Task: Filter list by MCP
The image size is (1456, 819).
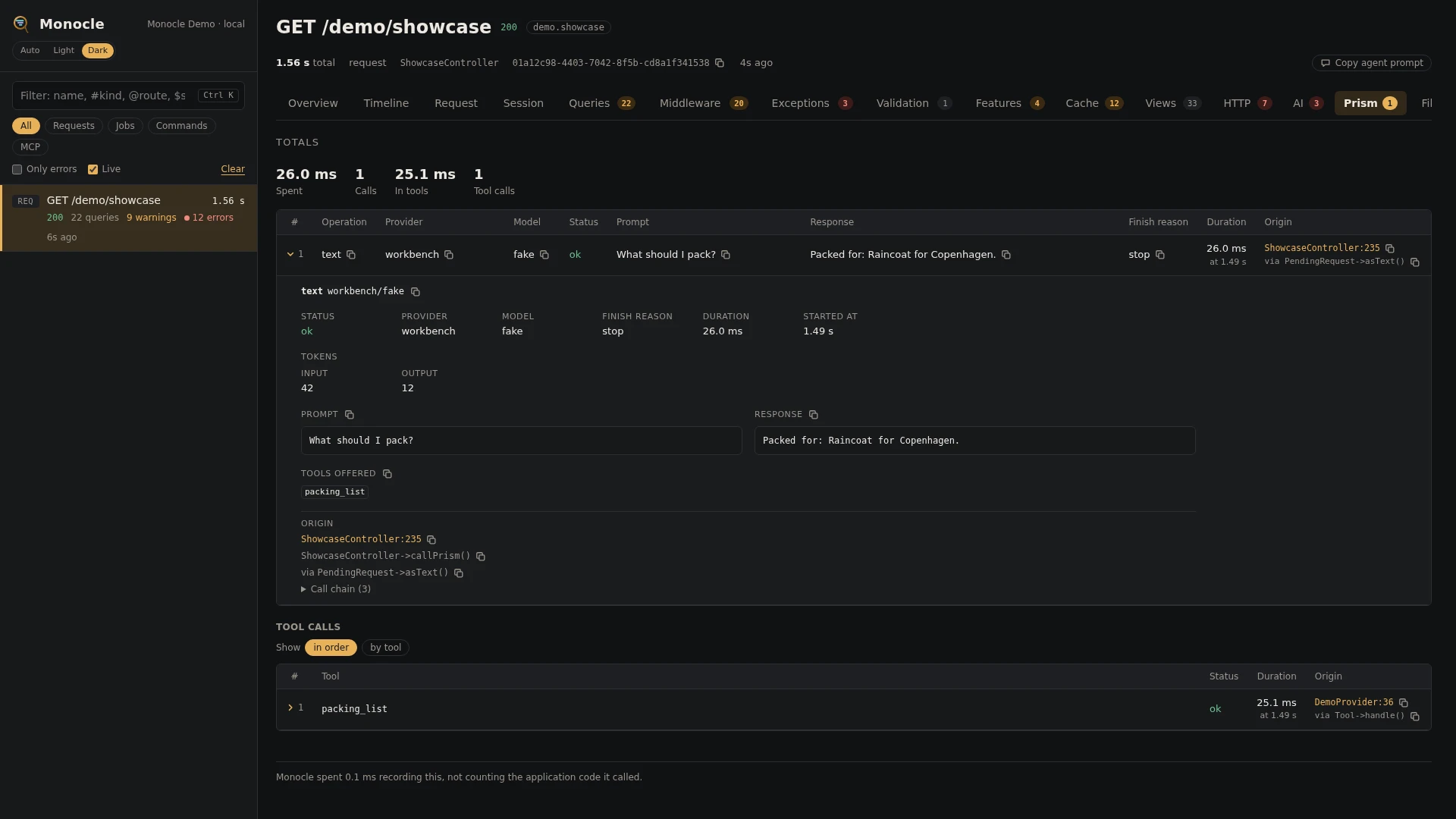Action: click(30, 147)
